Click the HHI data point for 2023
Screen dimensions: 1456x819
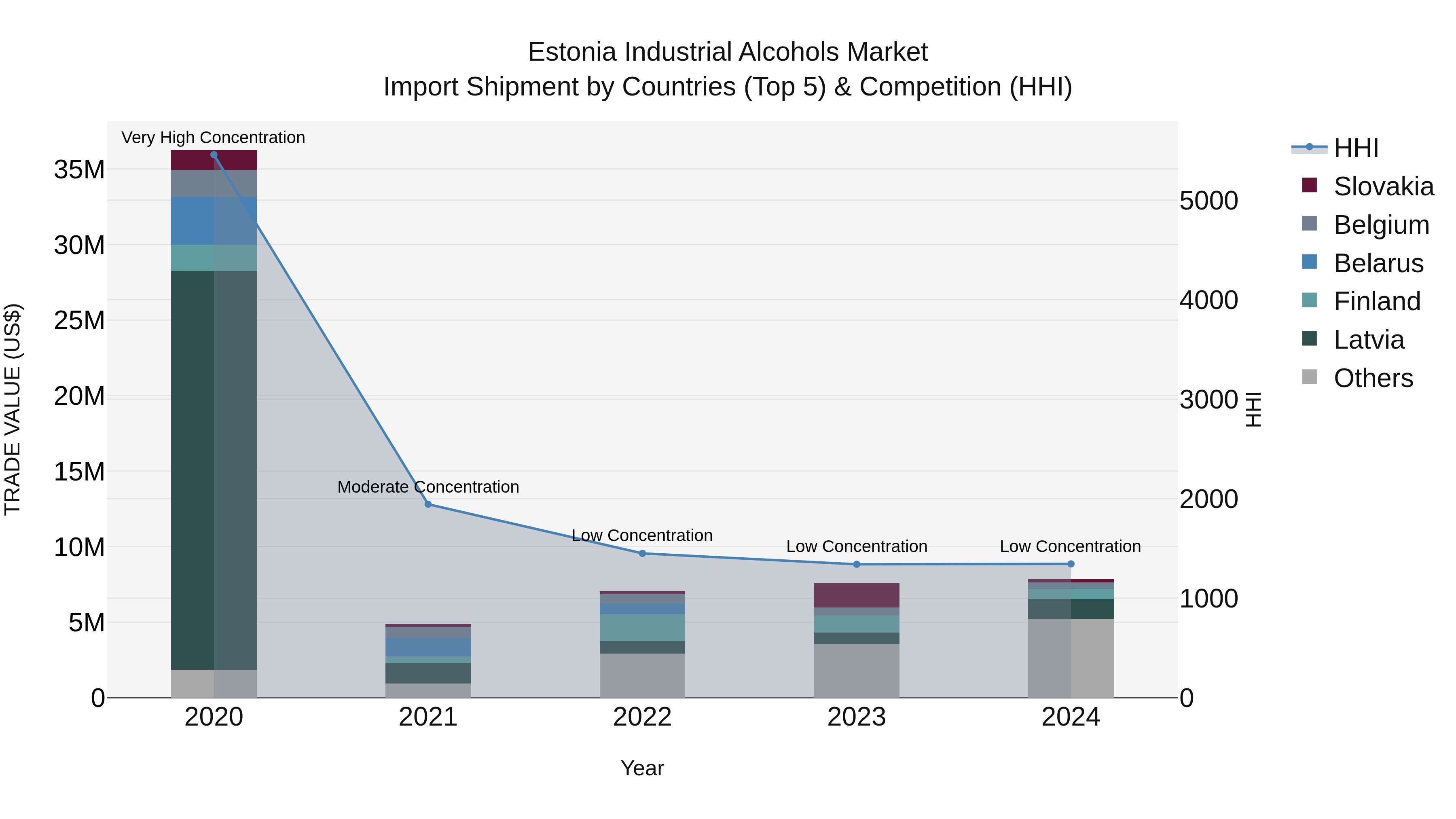pyautogui.click(x=856, y=564)
